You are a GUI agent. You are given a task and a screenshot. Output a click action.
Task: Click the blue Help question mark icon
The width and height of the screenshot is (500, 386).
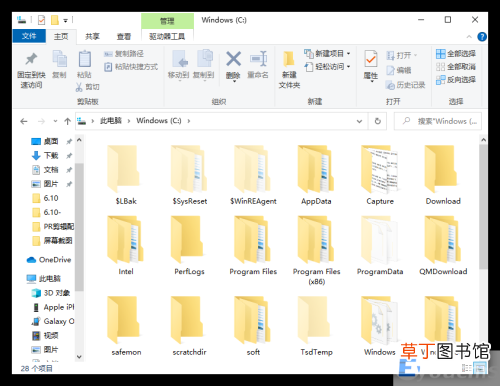coord(482,37)
